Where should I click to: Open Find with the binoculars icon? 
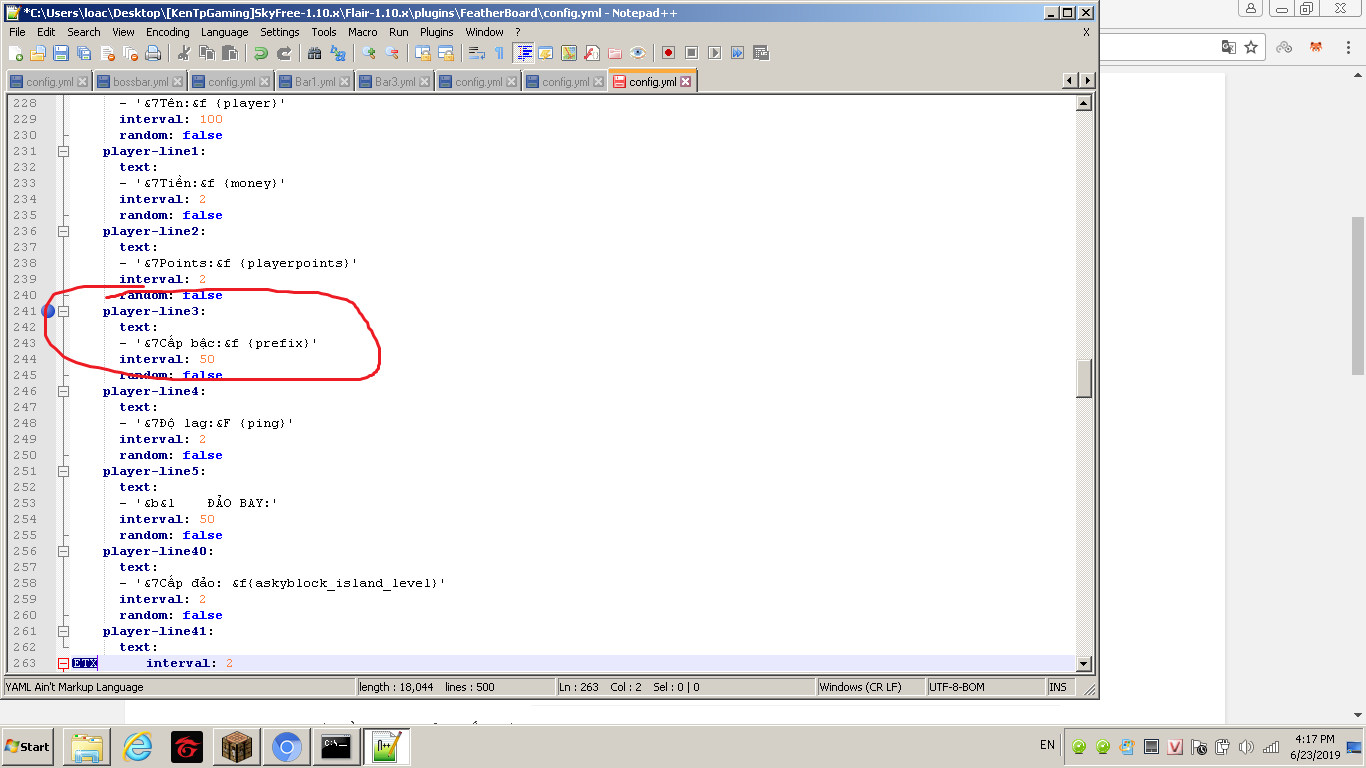tap(315, 53)
